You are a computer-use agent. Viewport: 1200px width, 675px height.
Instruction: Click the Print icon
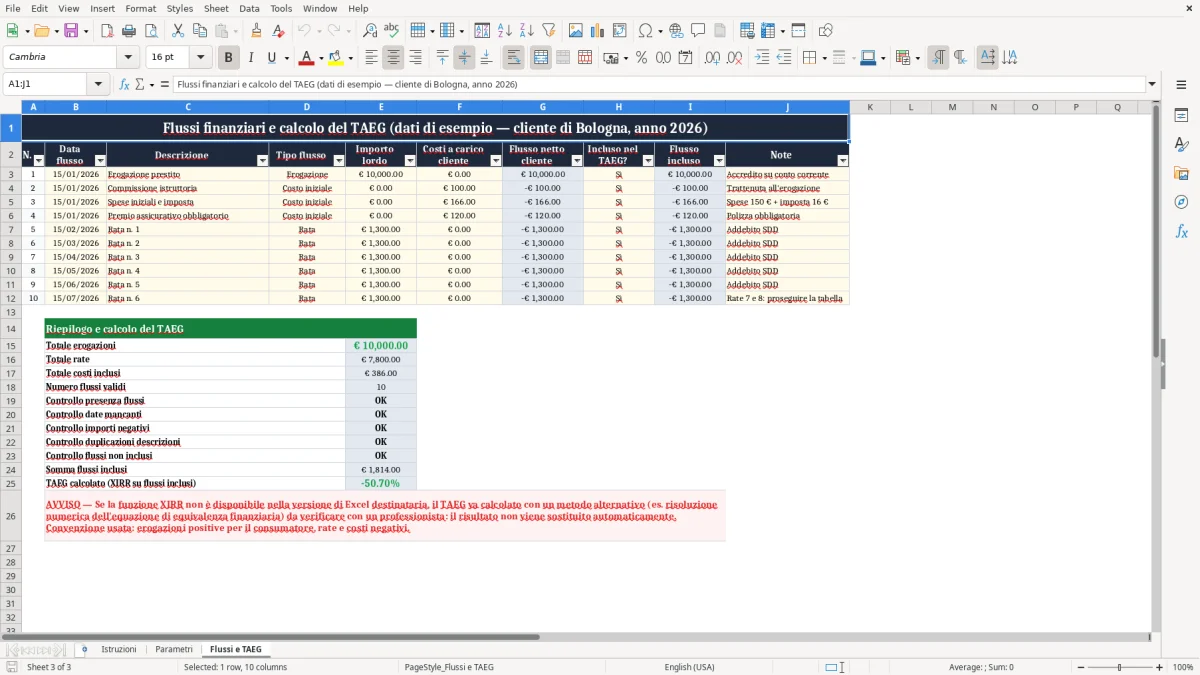point(128,31)
